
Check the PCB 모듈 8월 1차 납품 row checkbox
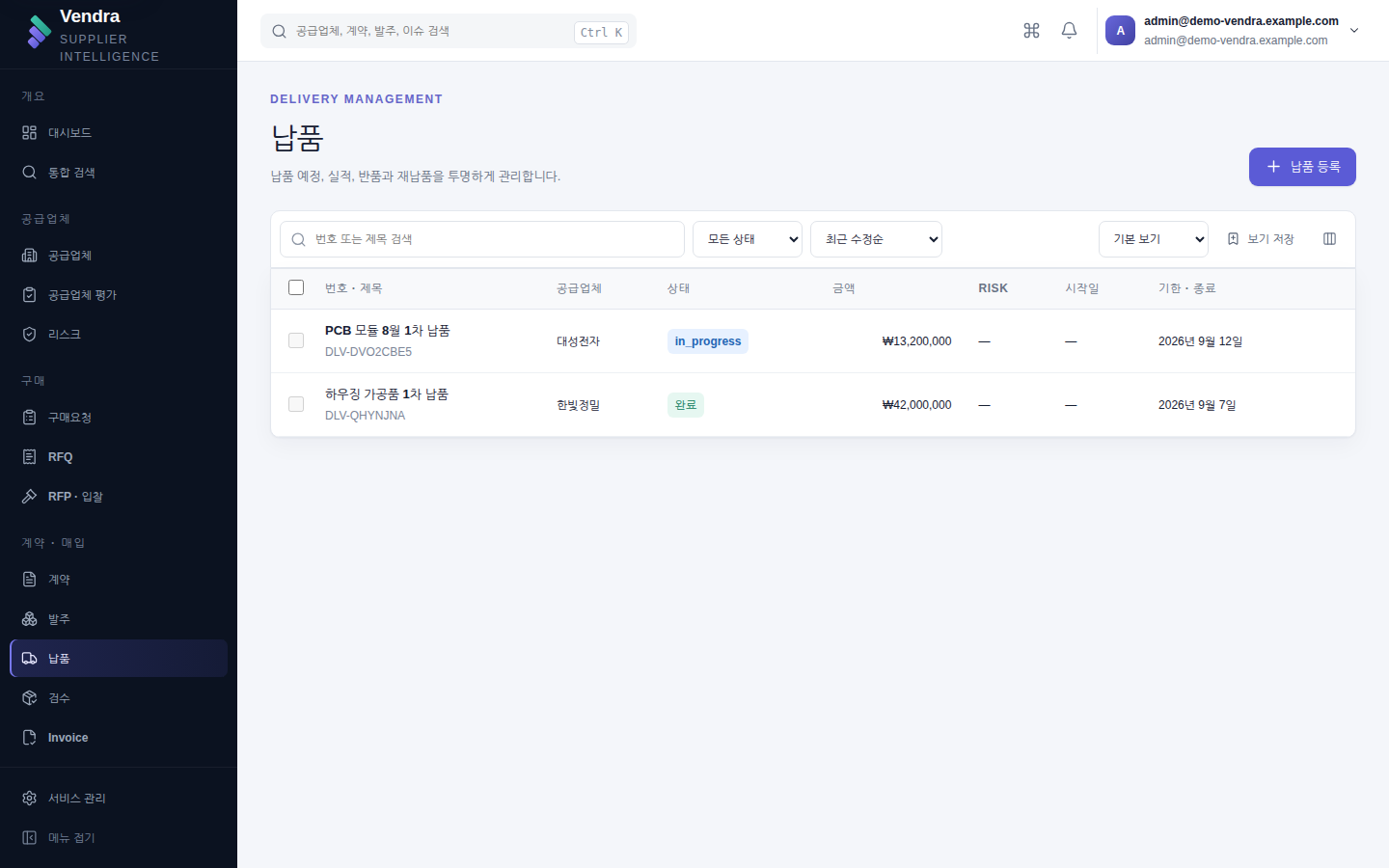pyautogui.click(x=296, y=340)
